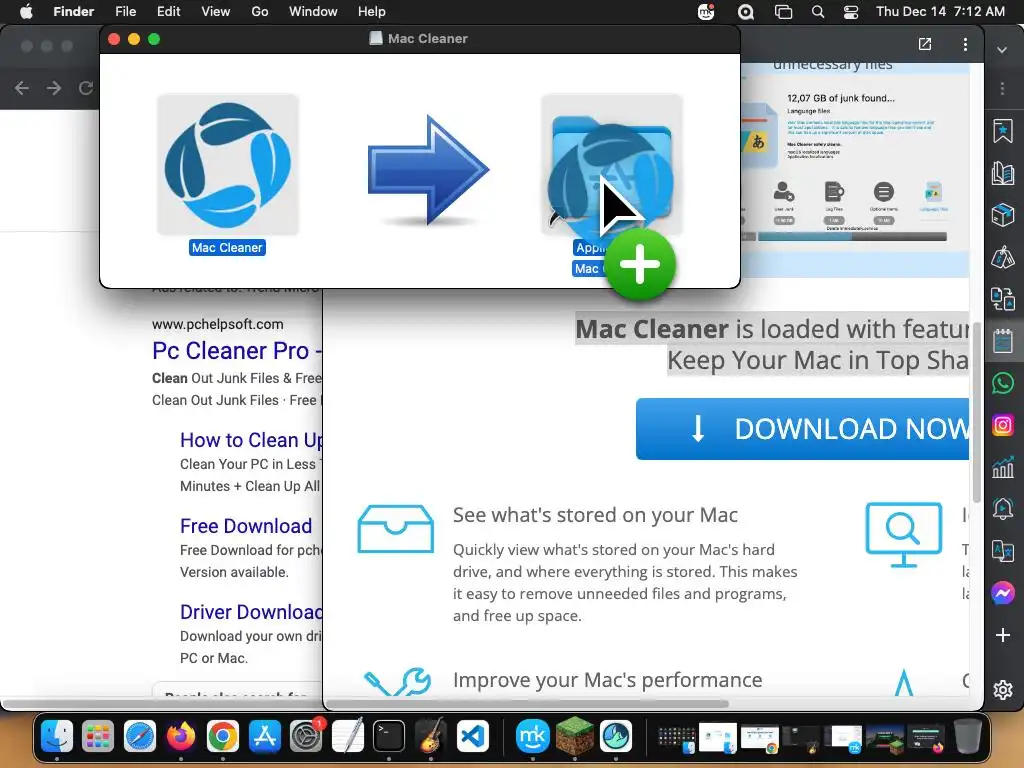This screenshot has width=1024, height=768.
Task: Open Instagram from the browser sidebar
Action: click(1002, 425)
